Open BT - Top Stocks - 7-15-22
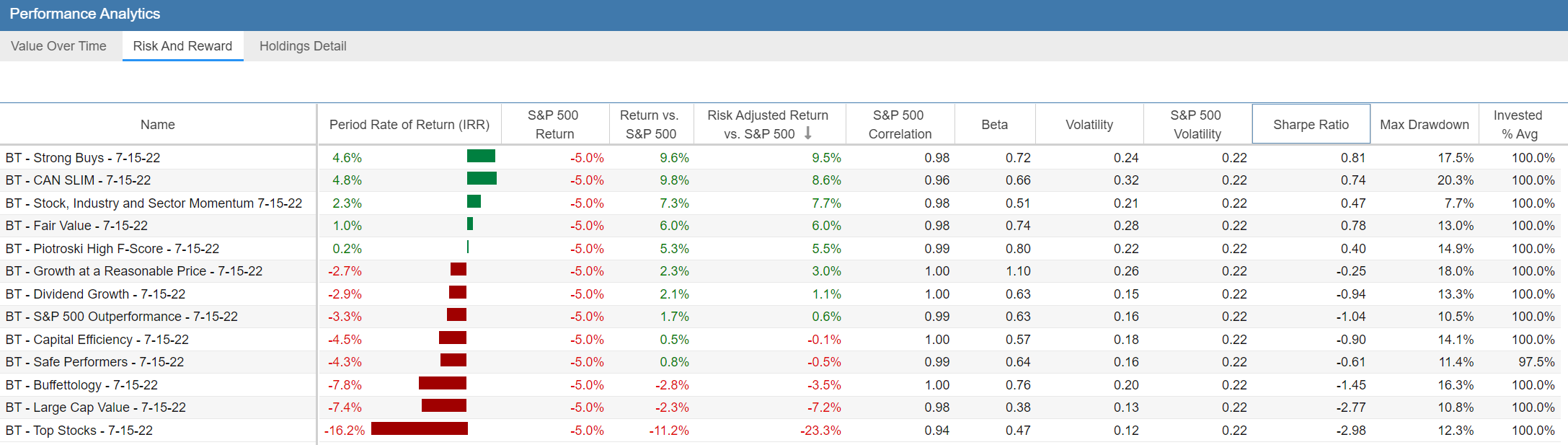 click(79, 431)
